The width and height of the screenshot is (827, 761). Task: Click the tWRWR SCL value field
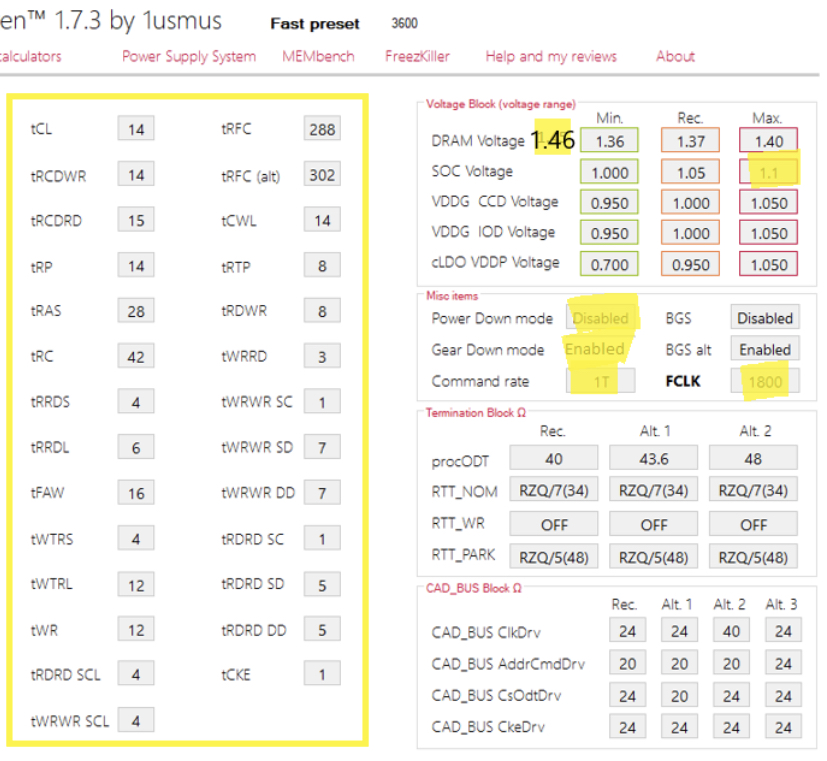pos(136,720)
